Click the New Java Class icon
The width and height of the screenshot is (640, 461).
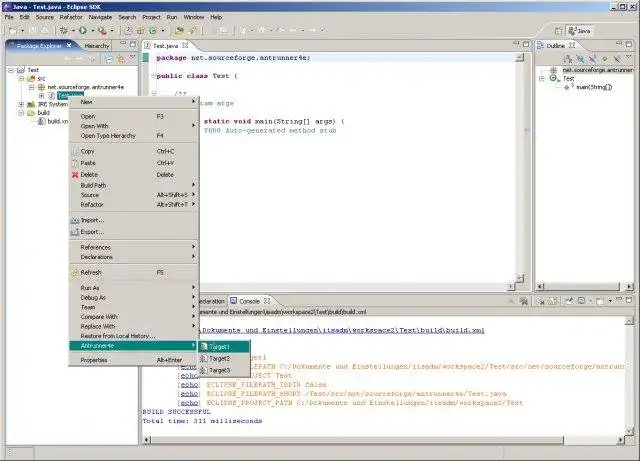[x=153, y=31]
